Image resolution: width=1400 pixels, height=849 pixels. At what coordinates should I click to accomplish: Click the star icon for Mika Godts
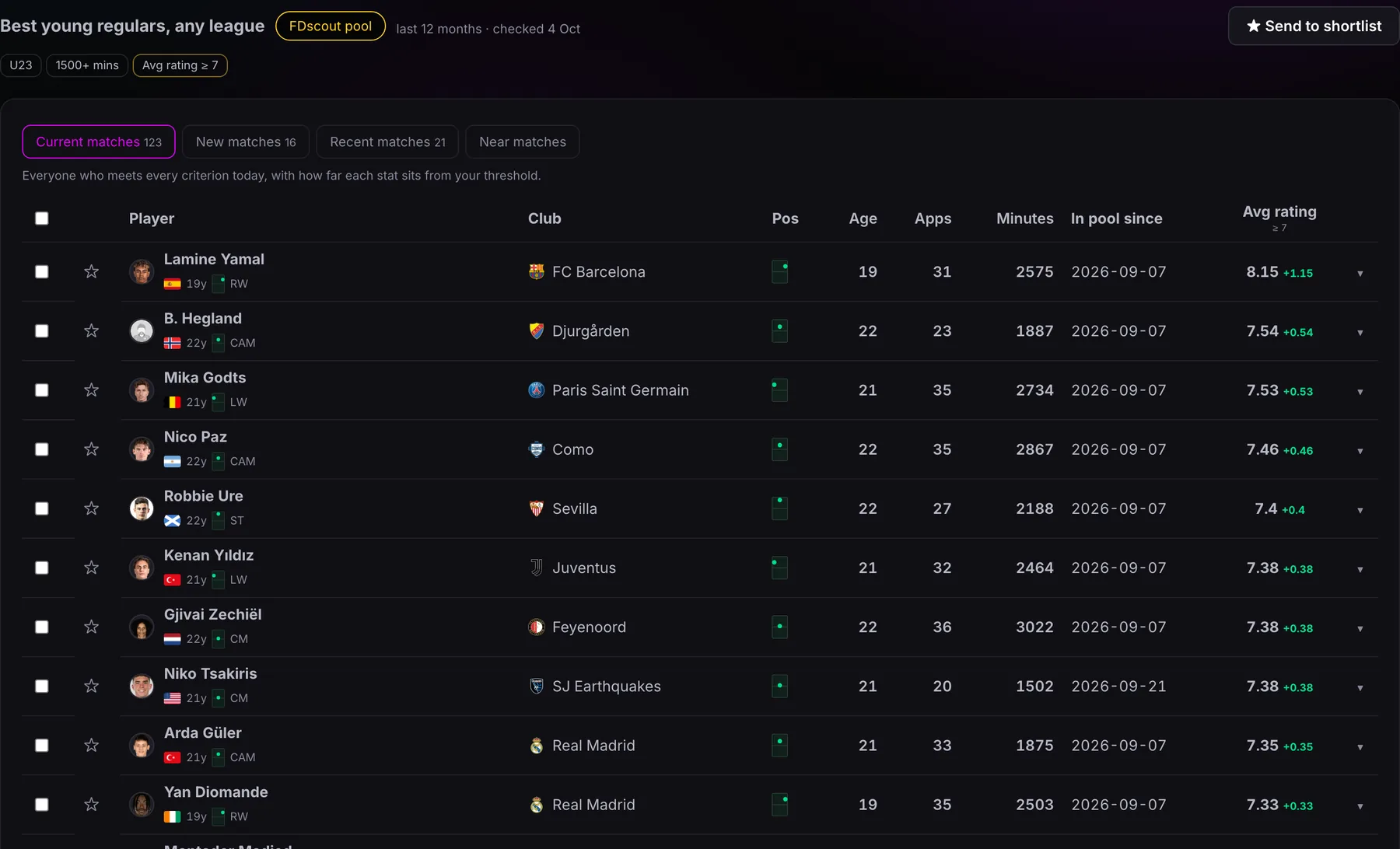click(91, 390)
